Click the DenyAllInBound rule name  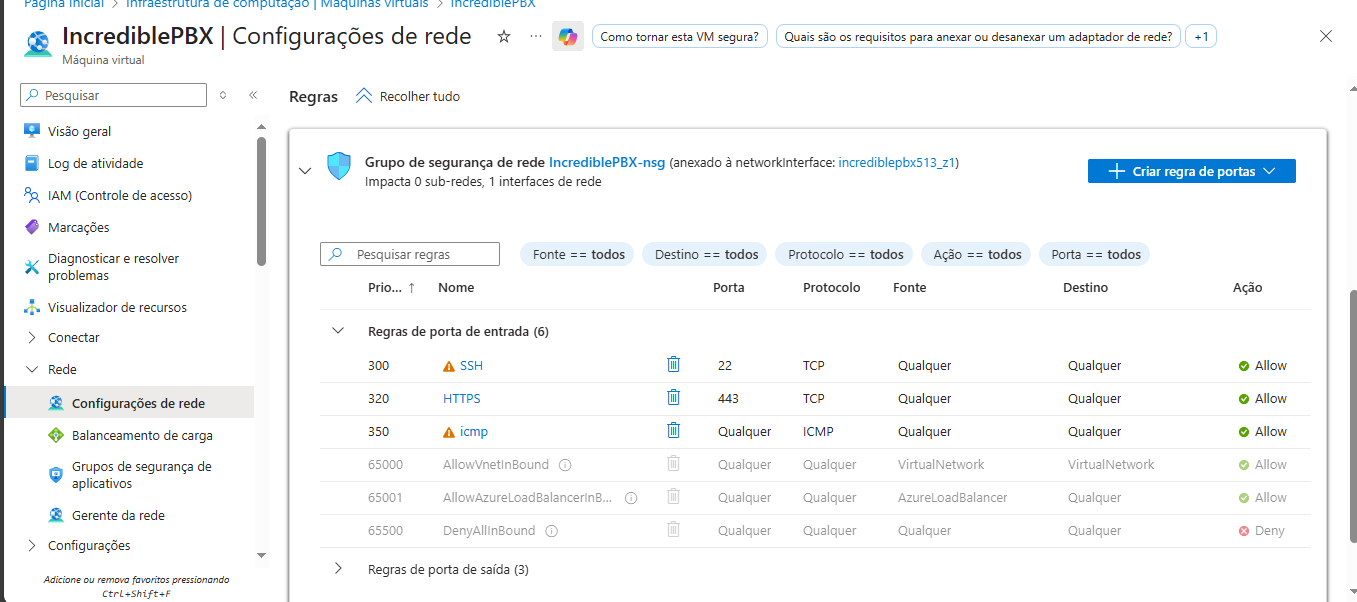(489, 531)
